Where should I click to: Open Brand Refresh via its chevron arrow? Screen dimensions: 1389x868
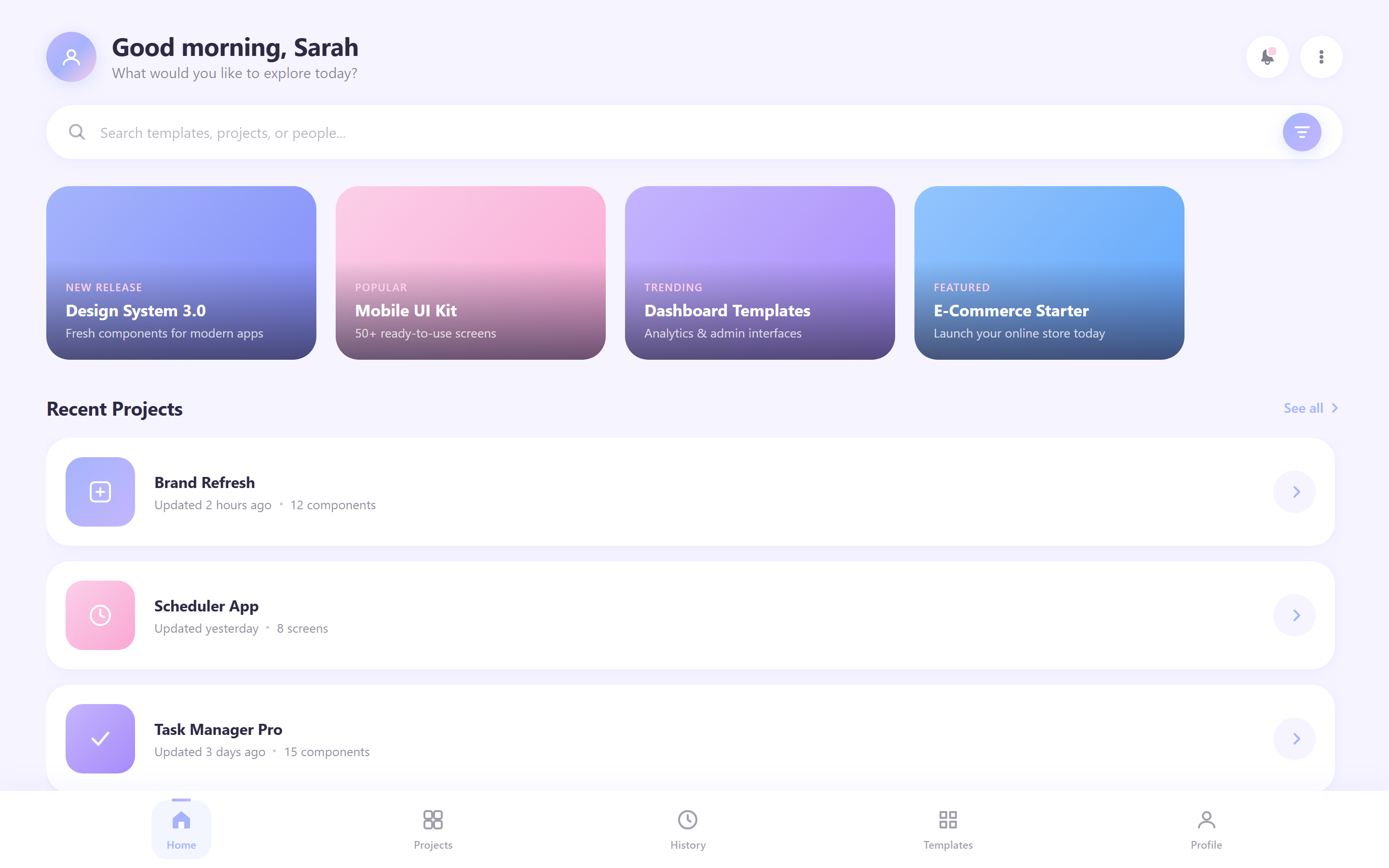tap(1294, 492)
